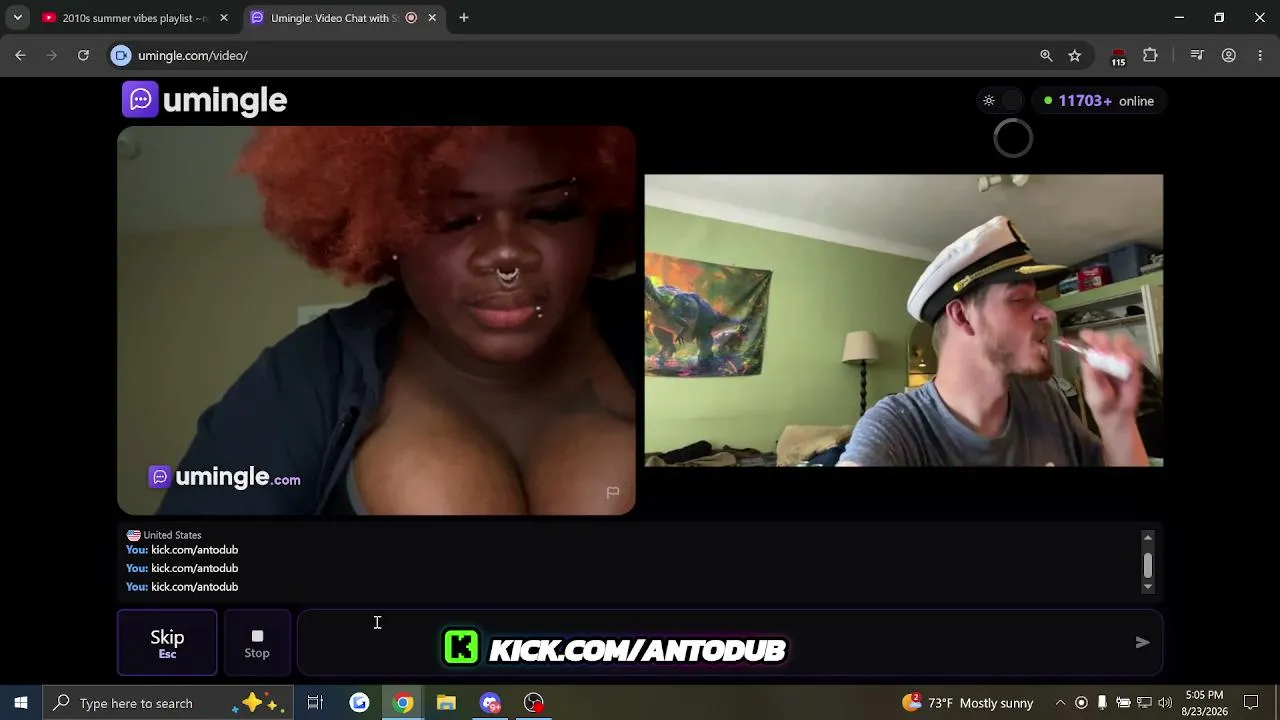Close the Umingle Video Chat tab
Viewport: 1280px width, 720px height.
point(432,18)
